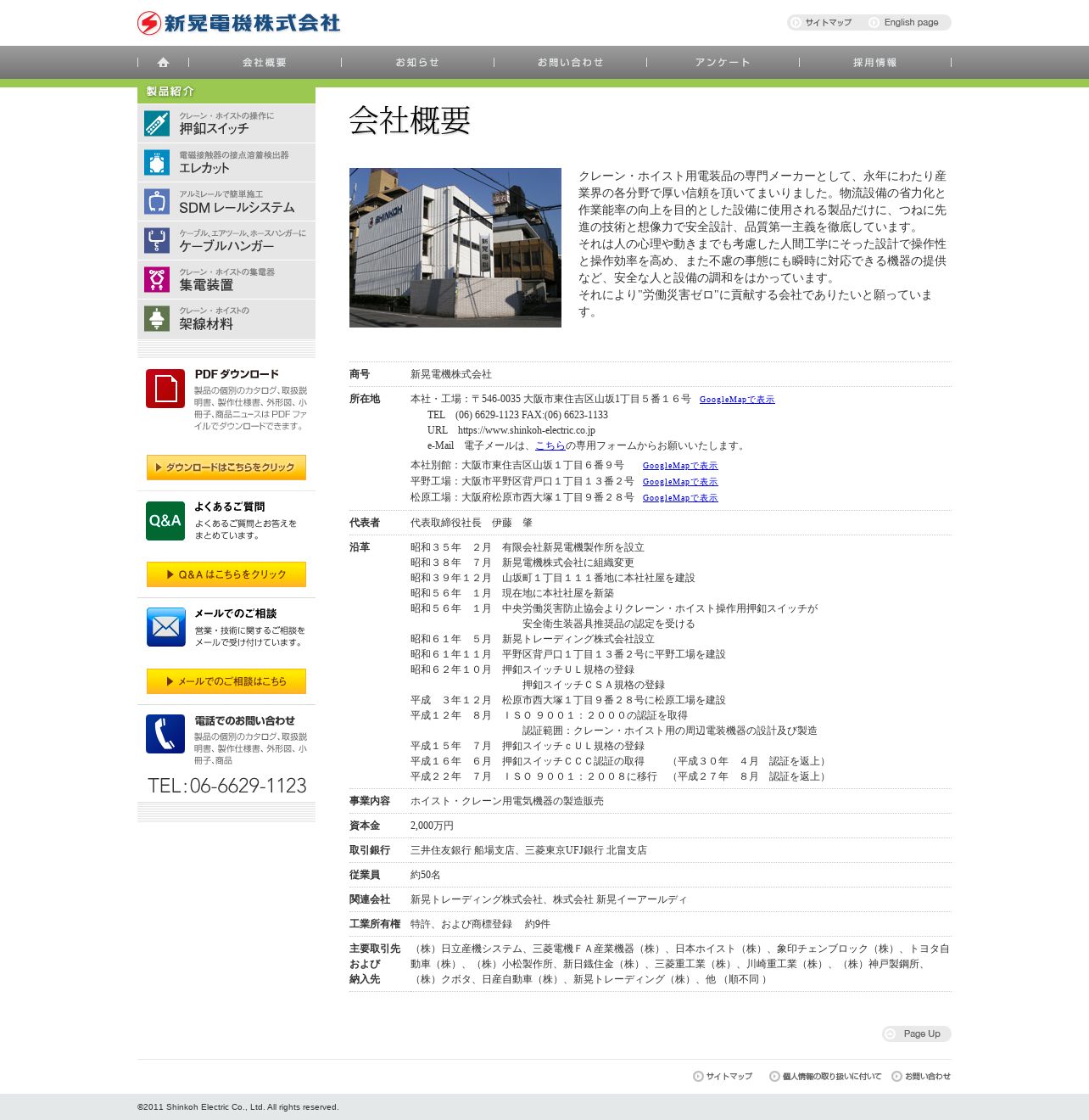Click the Shinkoh red S logo
The image size is (1089, 1120).
click(149, 23)
